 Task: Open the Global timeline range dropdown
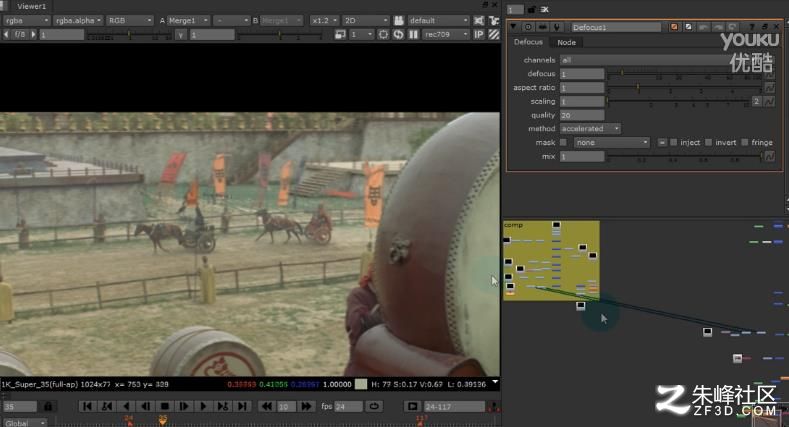[x=25, y=423]
